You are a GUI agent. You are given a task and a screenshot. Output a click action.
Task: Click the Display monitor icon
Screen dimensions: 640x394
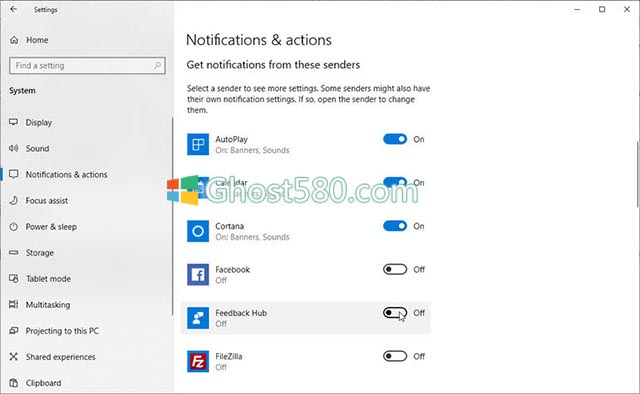(x=13, y=122)
